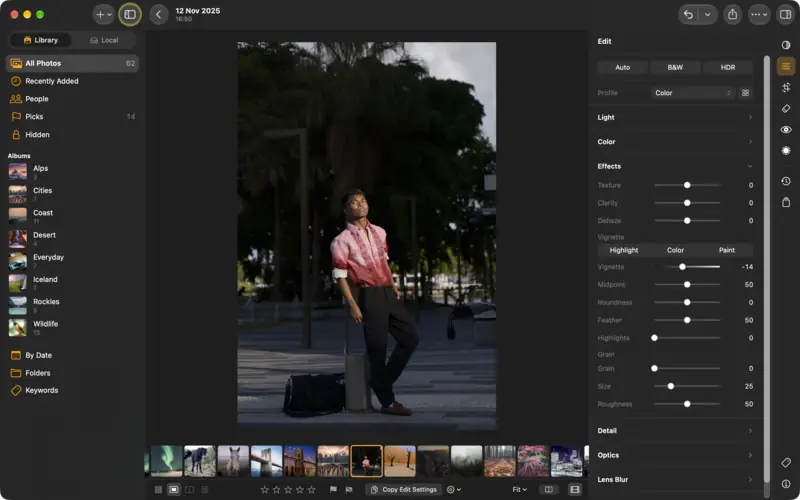
Task: Open the Profile Color dropdown
Action: [693, 93]
